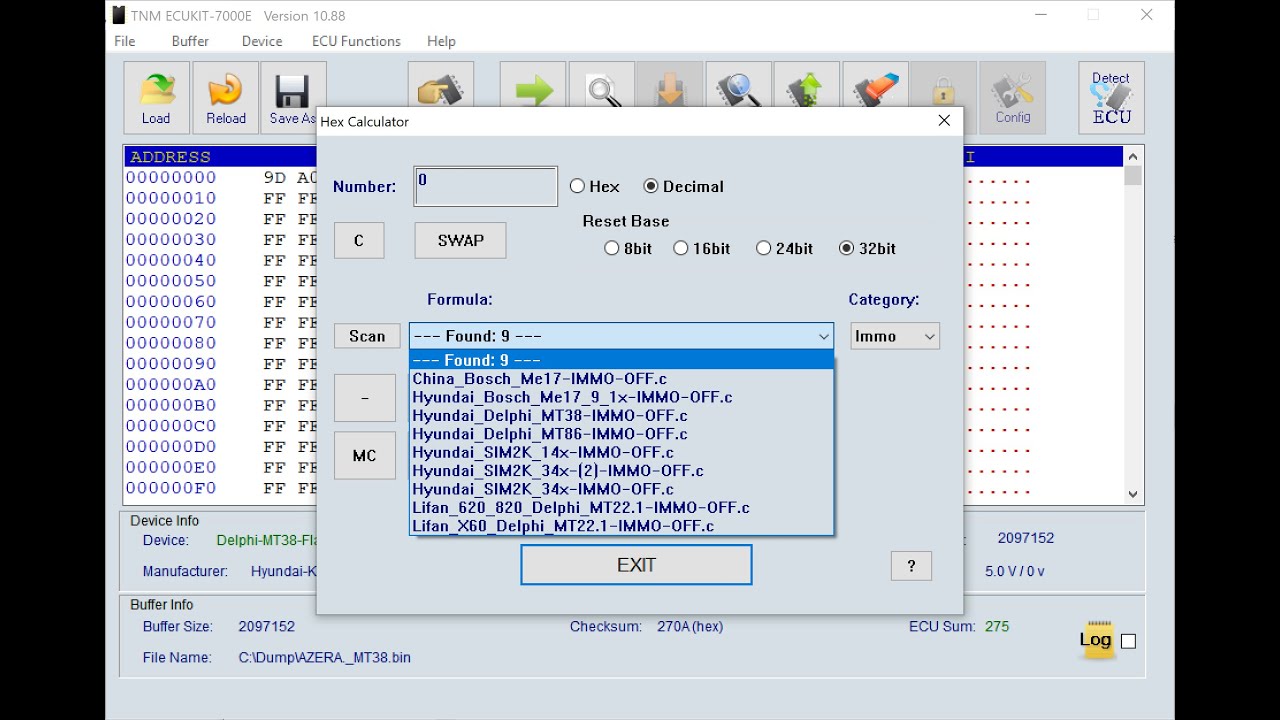Collapse the Formula combo box arrow
This screenshot has width=1280, height=720.
[823, 336]
